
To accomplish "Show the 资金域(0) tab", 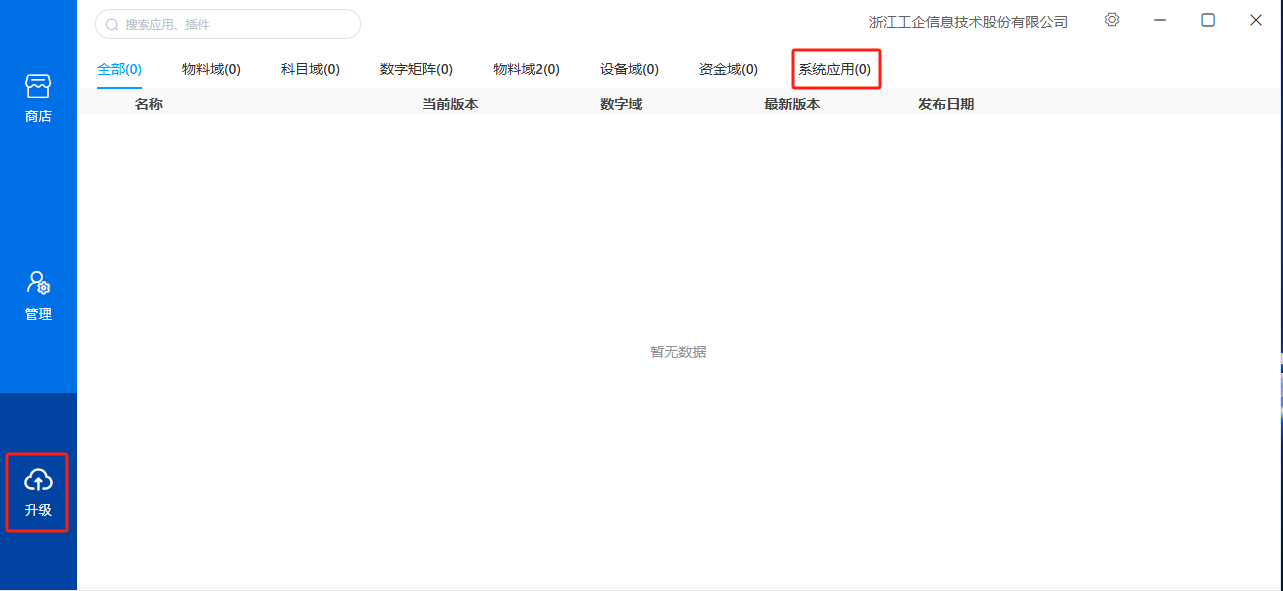I will coord(728,69).
